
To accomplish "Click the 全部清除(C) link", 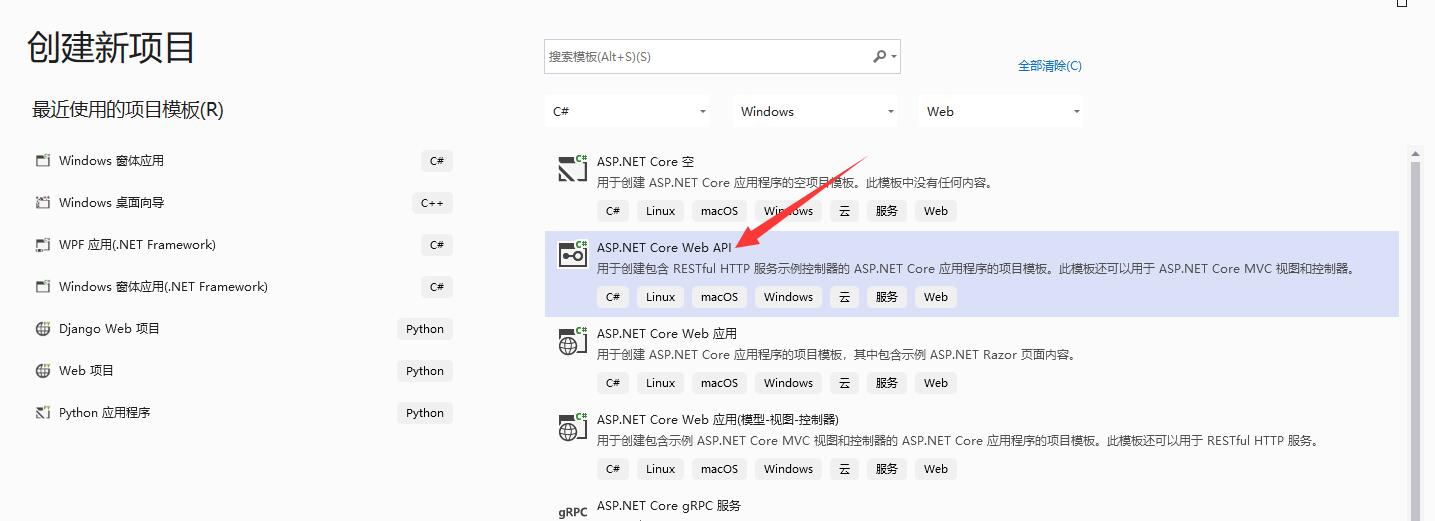I will (1050, 66).
